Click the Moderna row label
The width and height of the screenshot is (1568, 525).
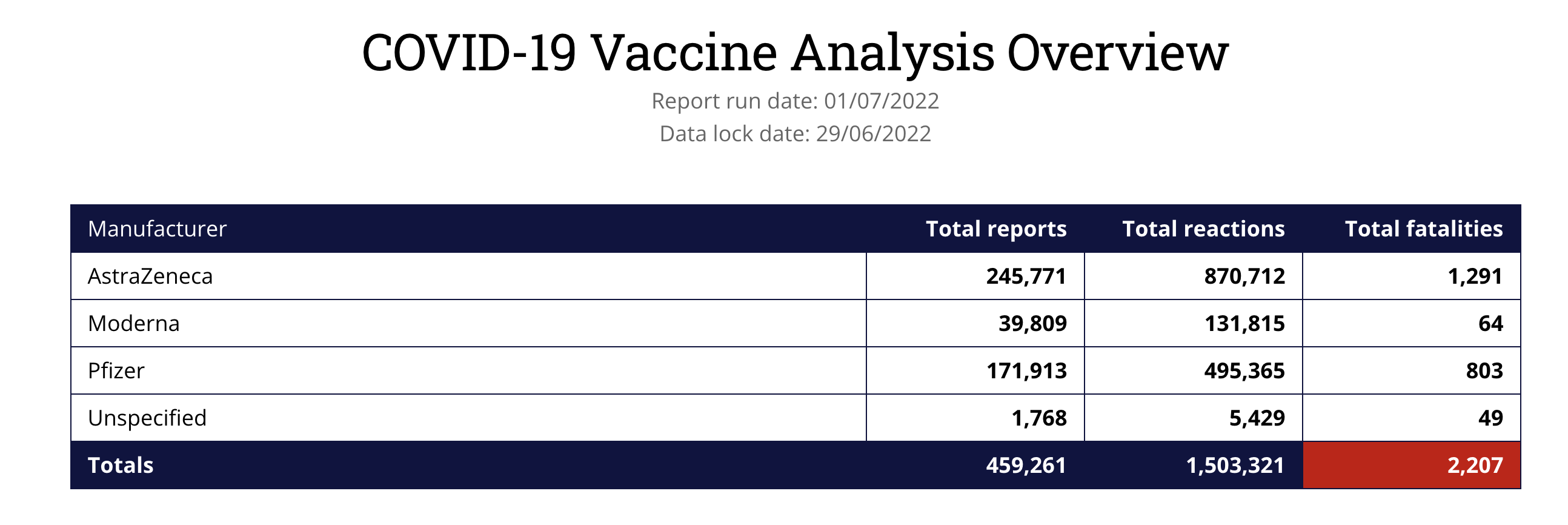point(134,323)
